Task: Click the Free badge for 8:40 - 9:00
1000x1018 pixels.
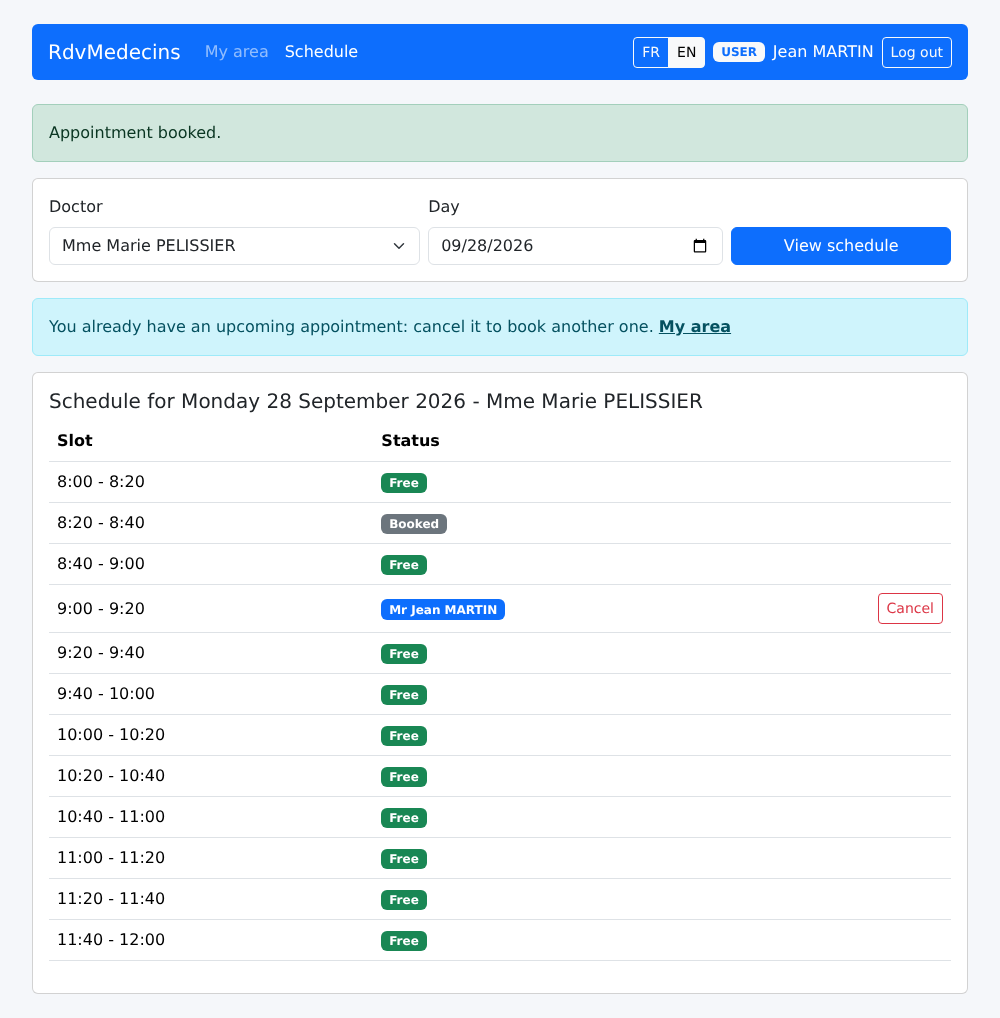Action: tap(404, 565)
